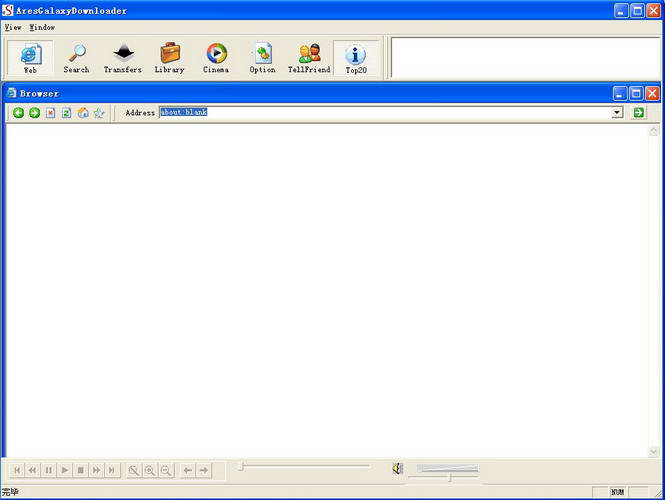The height and width of the screenshot is (500, 665).
Task: Click the browser scrollbar up arrow
Action: [x=654, y=131]
